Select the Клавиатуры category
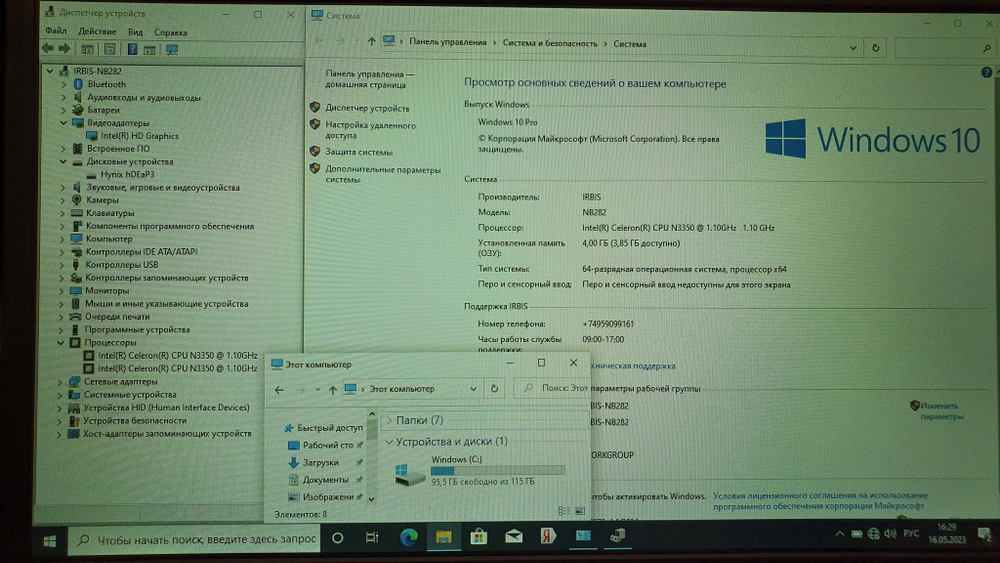Image resolution: width=1000 pixels, height=563 pixels. point(110,213)
